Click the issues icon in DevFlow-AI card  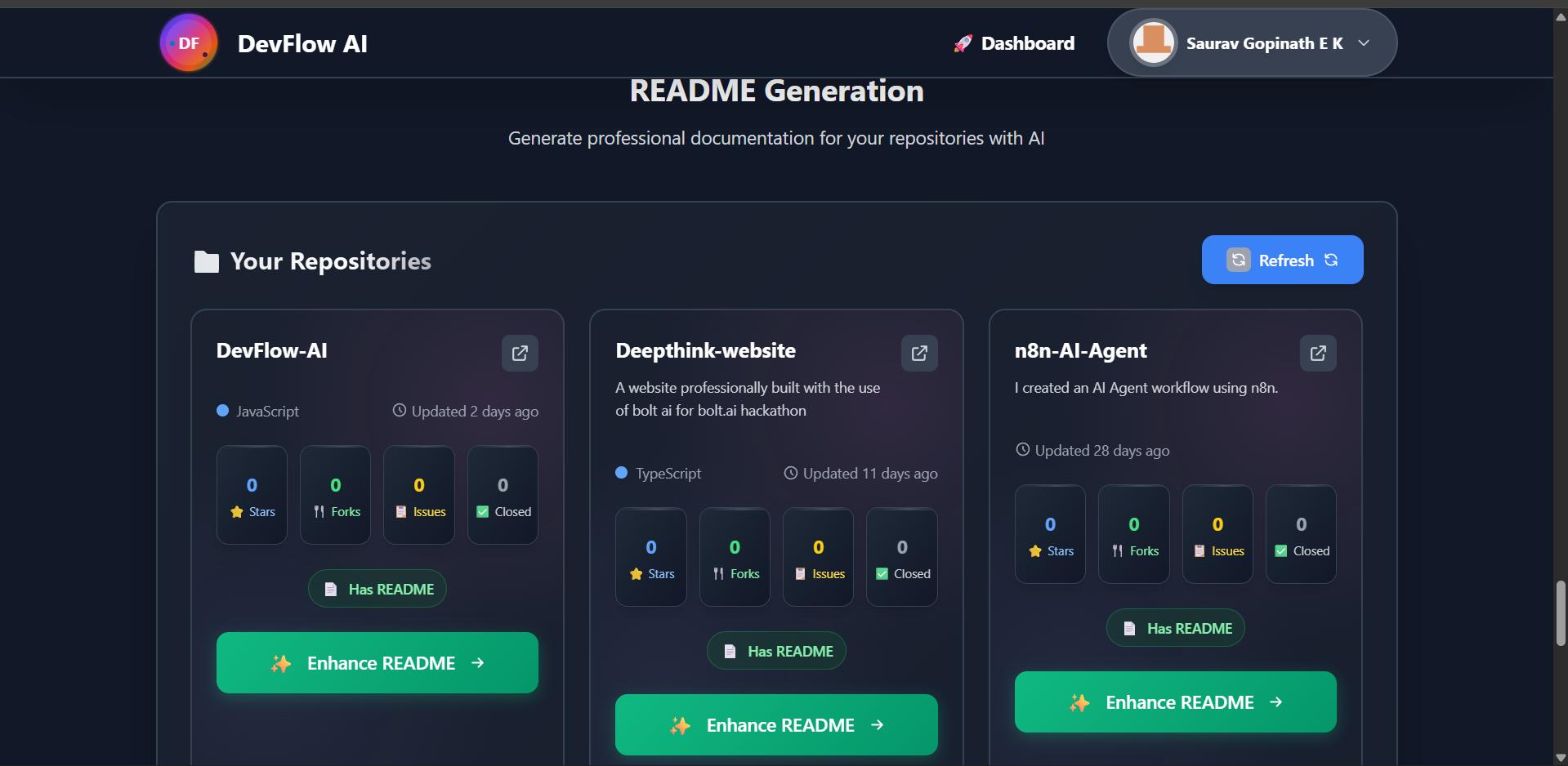point(401,512)
